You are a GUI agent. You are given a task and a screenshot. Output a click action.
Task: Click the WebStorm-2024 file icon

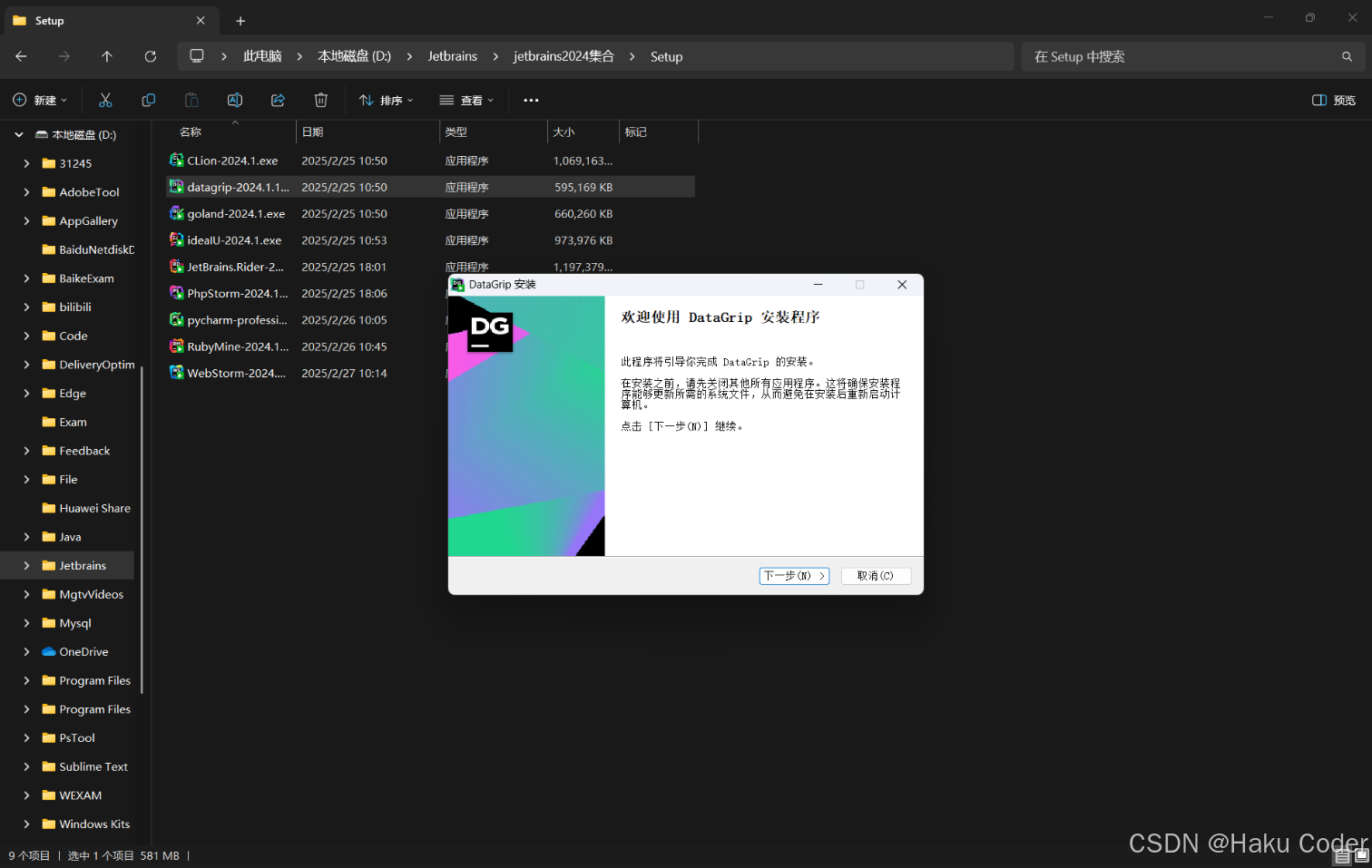[177, 373]
